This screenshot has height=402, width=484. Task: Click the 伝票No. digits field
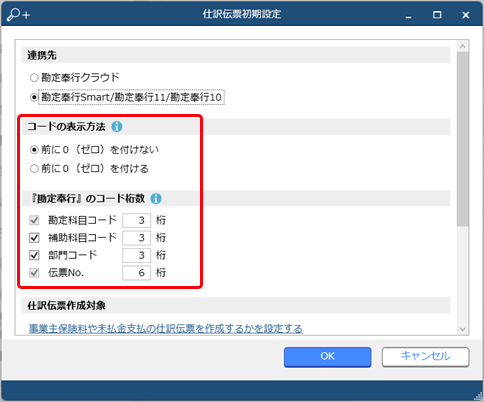(x=136, y=273)
